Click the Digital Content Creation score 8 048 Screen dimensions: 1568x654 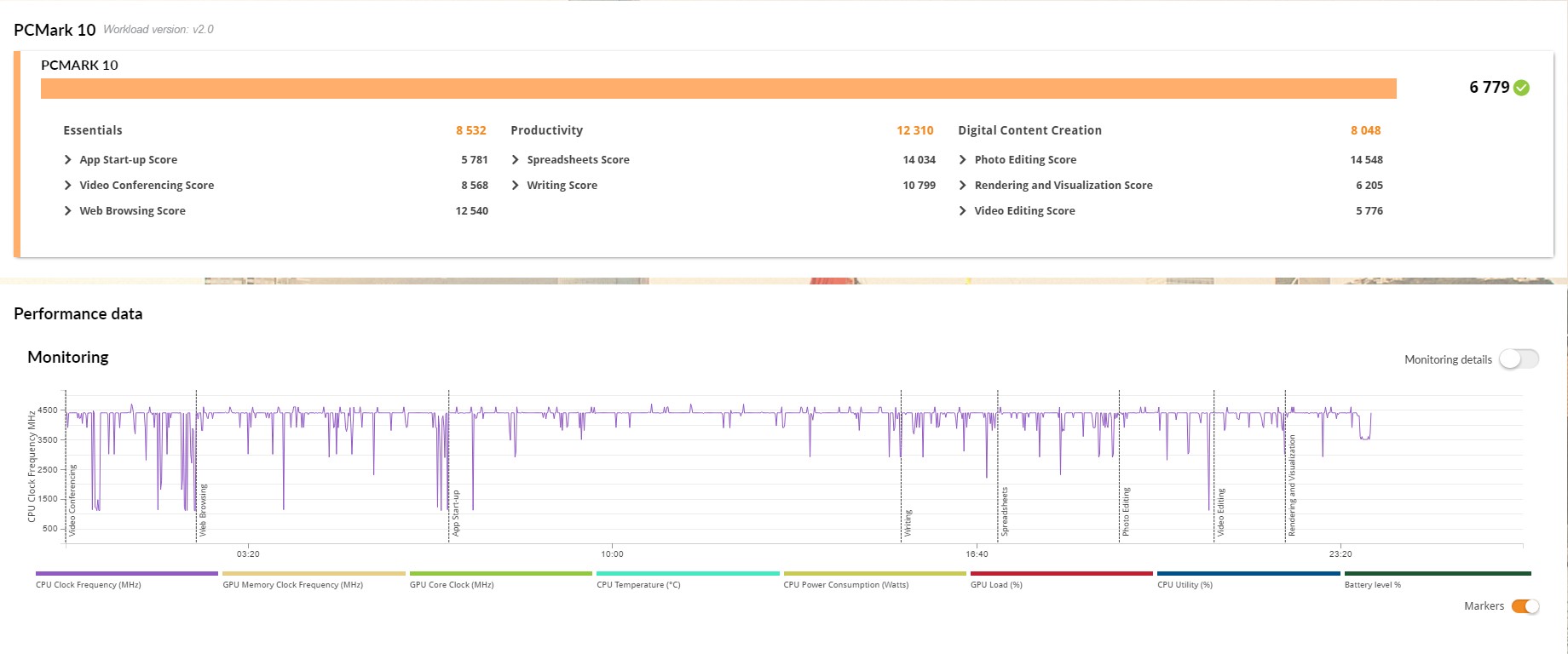pyautogui.click(x=1365, y=130)
